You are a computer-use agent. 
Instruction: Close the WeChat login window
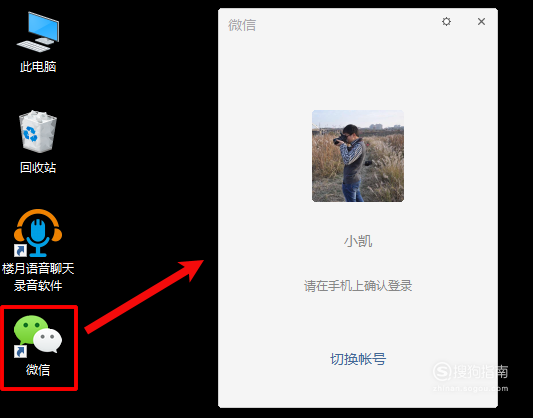[481, 21]
